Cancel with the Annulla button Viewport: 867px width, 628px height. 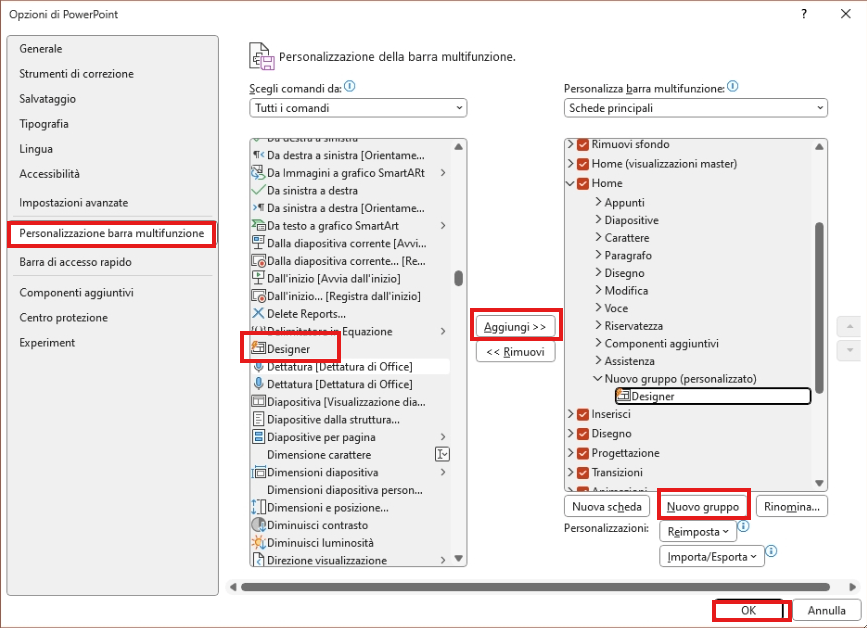[x=827, y=610]
